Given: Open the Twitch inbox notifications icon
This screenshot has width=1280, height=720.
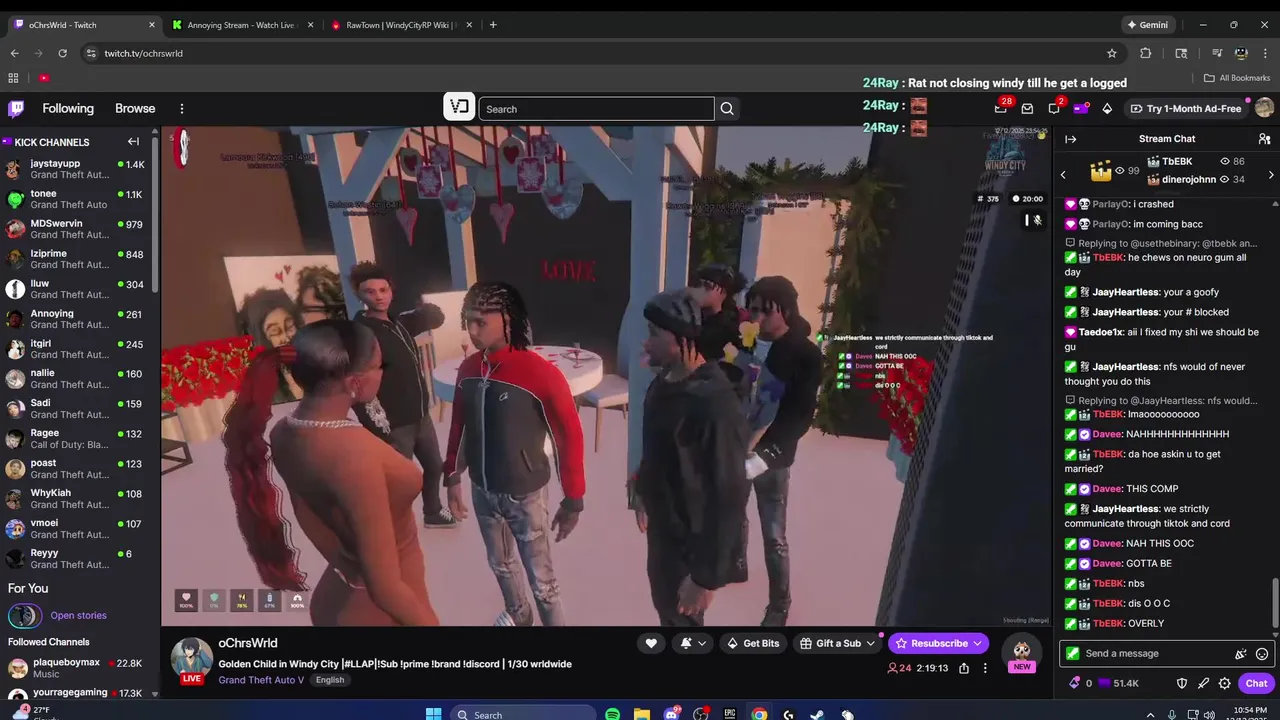Looking at the screenshot, I should 1027,108.
